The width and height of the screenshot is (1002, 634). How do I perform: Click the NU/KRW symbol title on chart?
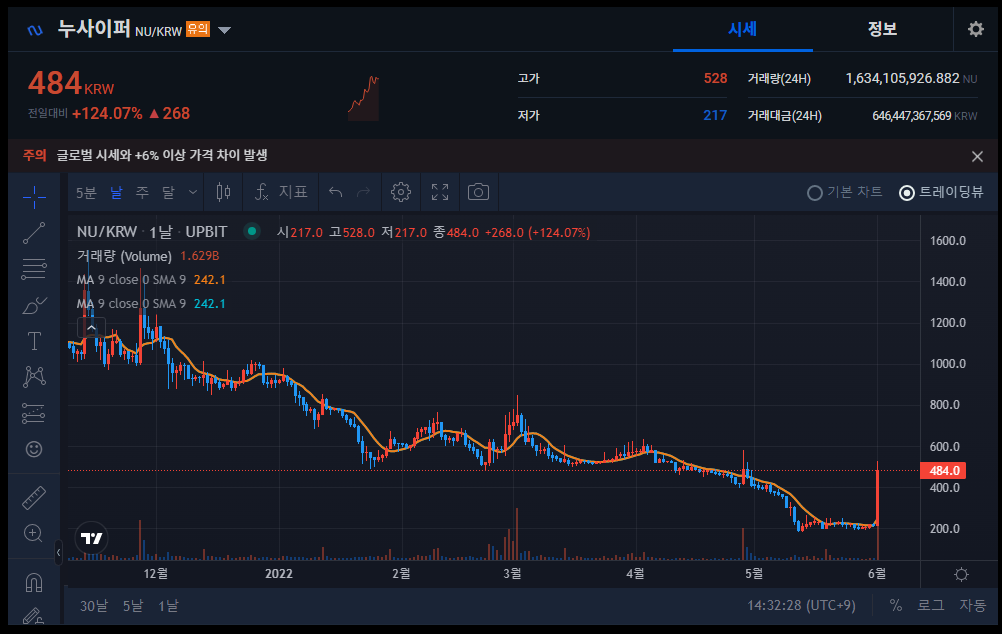tap(107, 231)
